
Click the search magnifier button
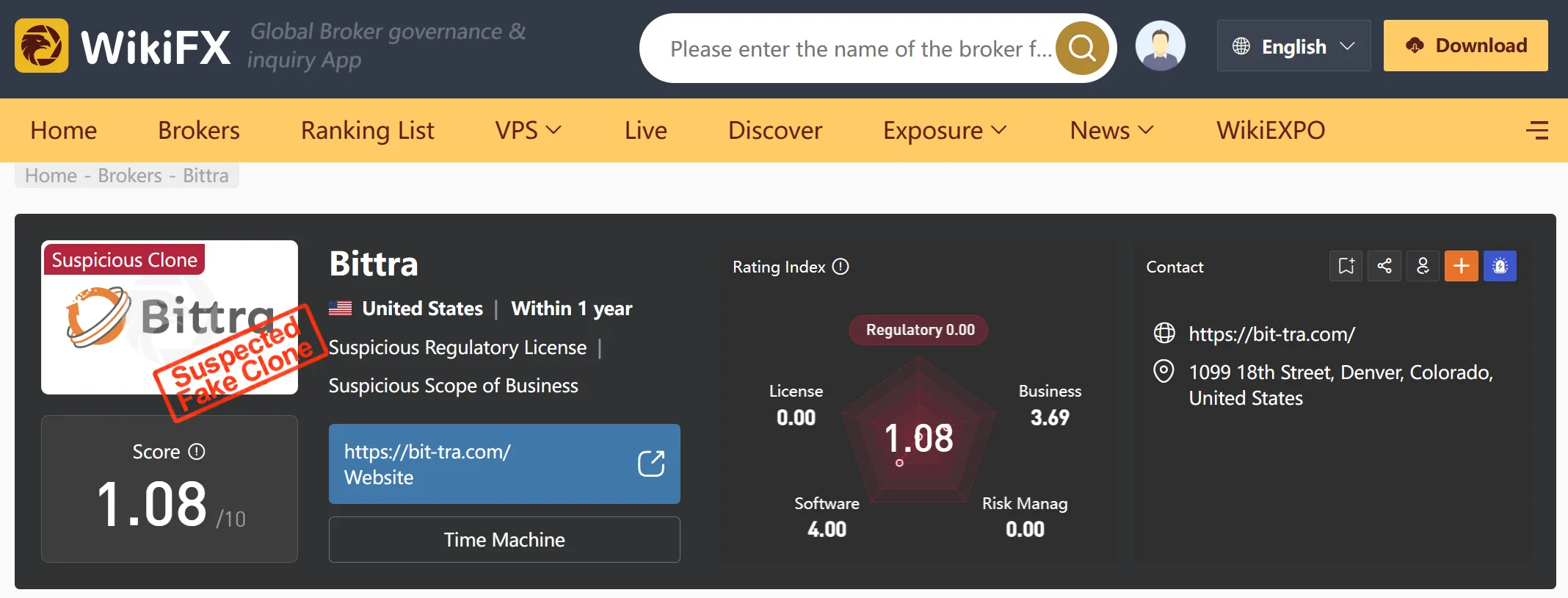tap(1082, 48)
